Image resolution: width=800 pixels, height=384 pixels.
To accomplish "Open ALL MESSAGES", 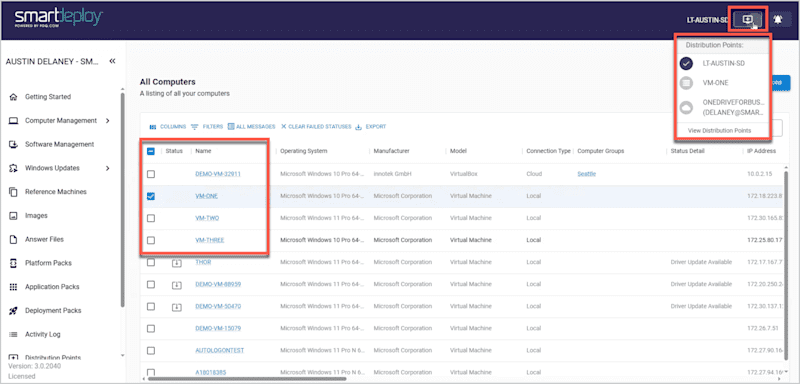I will coord(251,126).
